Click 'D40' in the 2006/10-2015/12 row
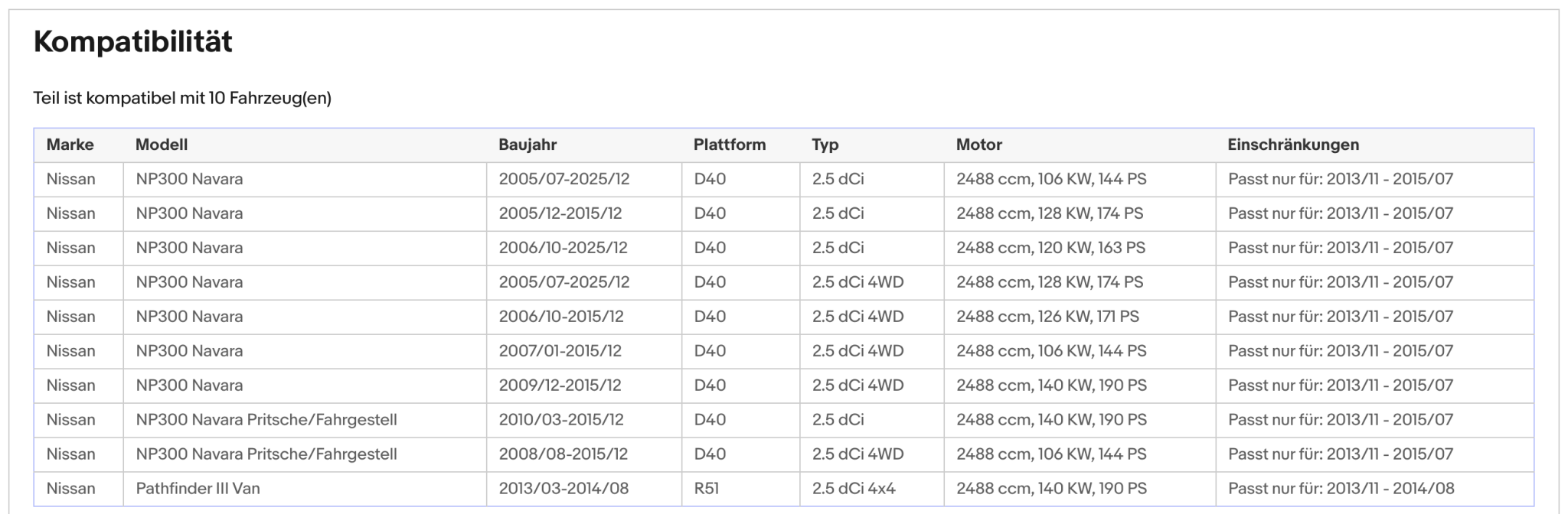 710,317
